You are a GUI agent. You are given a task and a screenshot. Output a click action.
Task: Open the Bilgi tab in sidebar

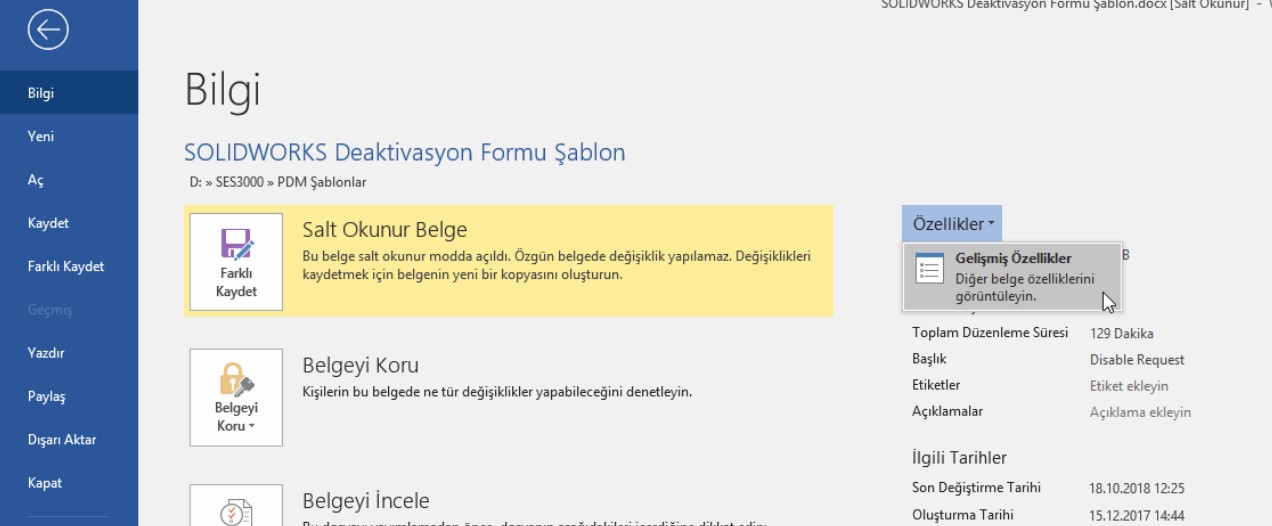tap(41, 94)
